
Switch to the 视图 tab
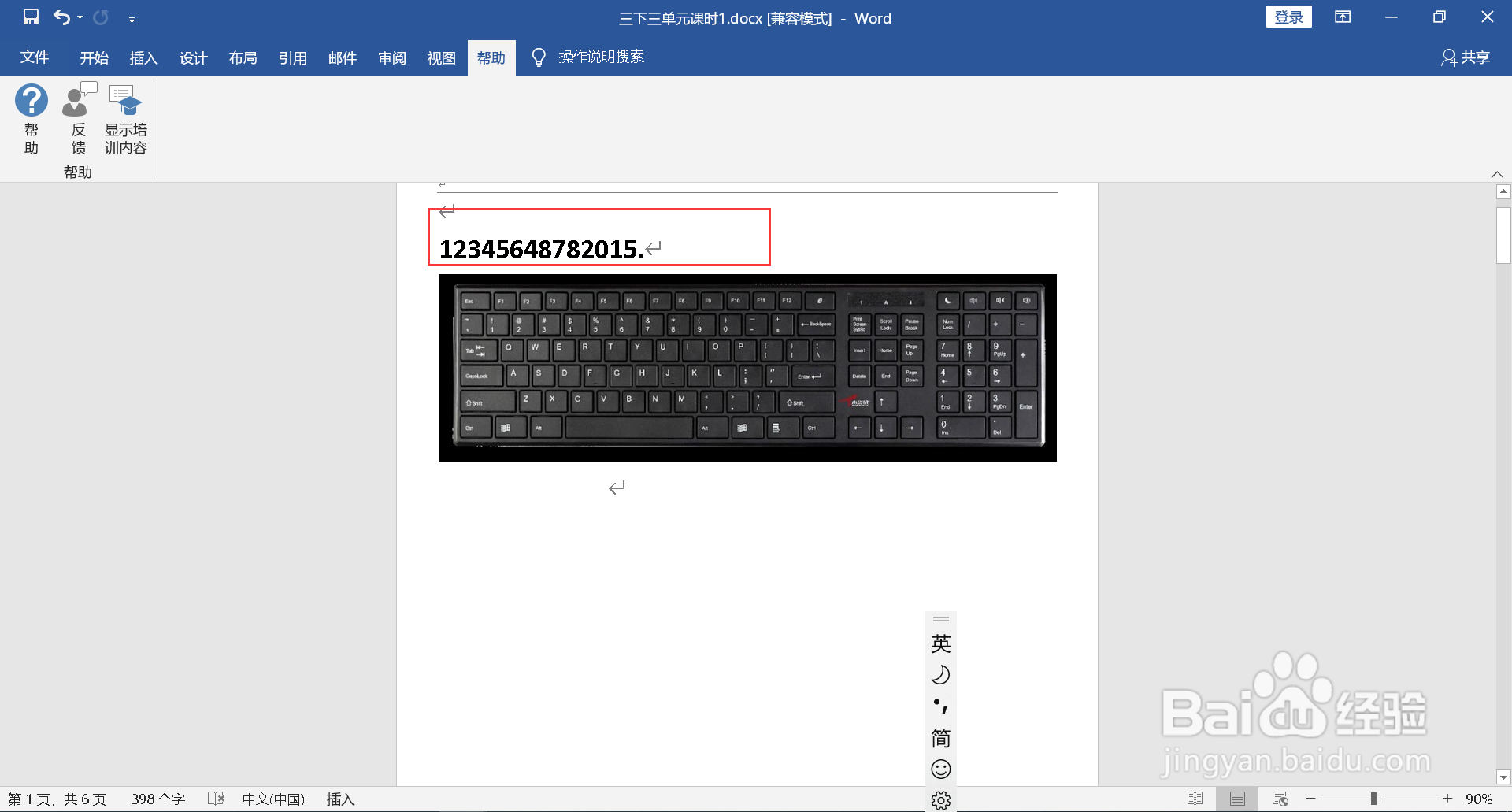point(442,57)
